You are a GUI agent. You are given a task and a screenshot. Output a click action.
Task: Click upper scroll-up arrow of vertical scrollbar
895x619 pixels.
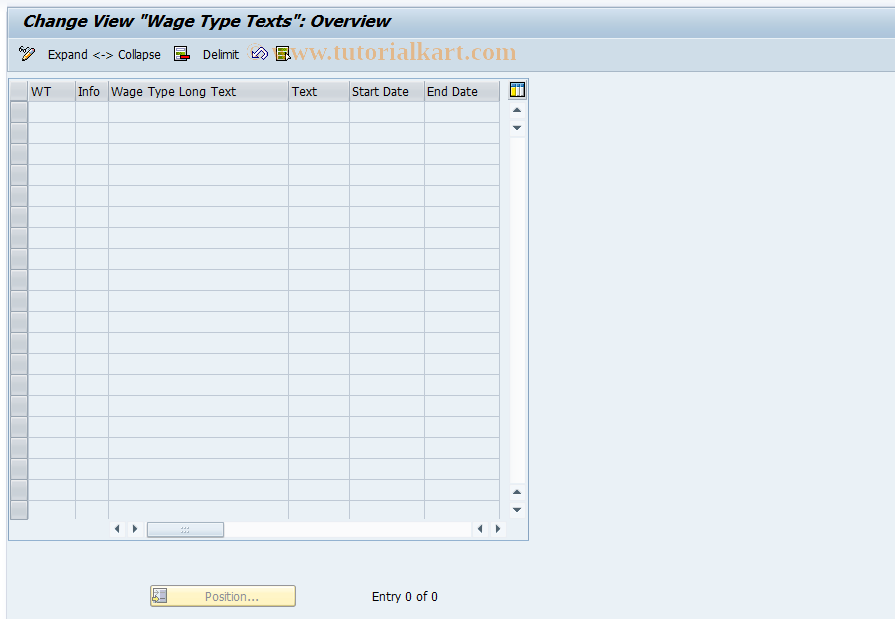(x=517, y=110)
